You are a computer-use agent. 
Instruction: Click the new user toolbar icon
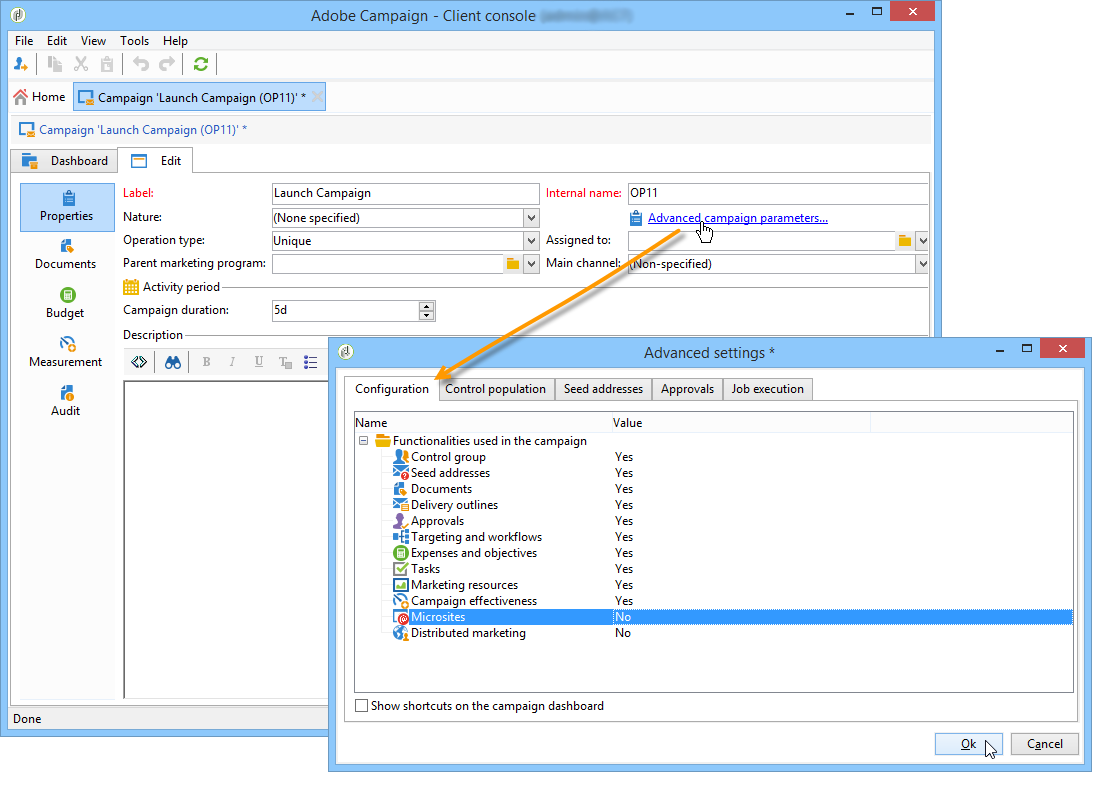coord(21,65)
